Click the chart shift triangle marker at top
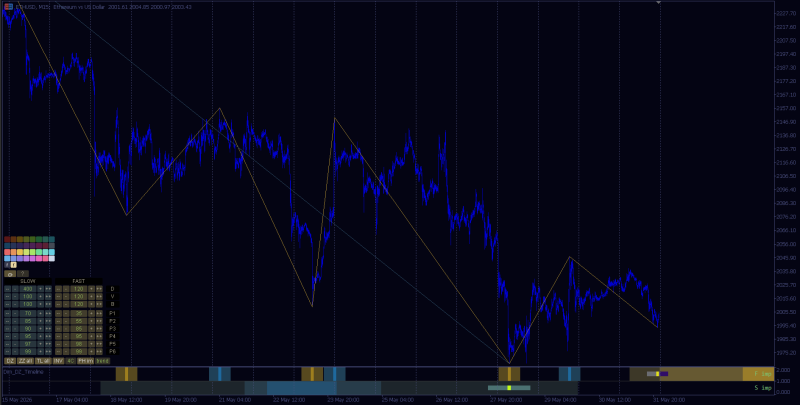The width and height of the screenshot is (800, 405). pyautogui.click(x=659, y=3)
